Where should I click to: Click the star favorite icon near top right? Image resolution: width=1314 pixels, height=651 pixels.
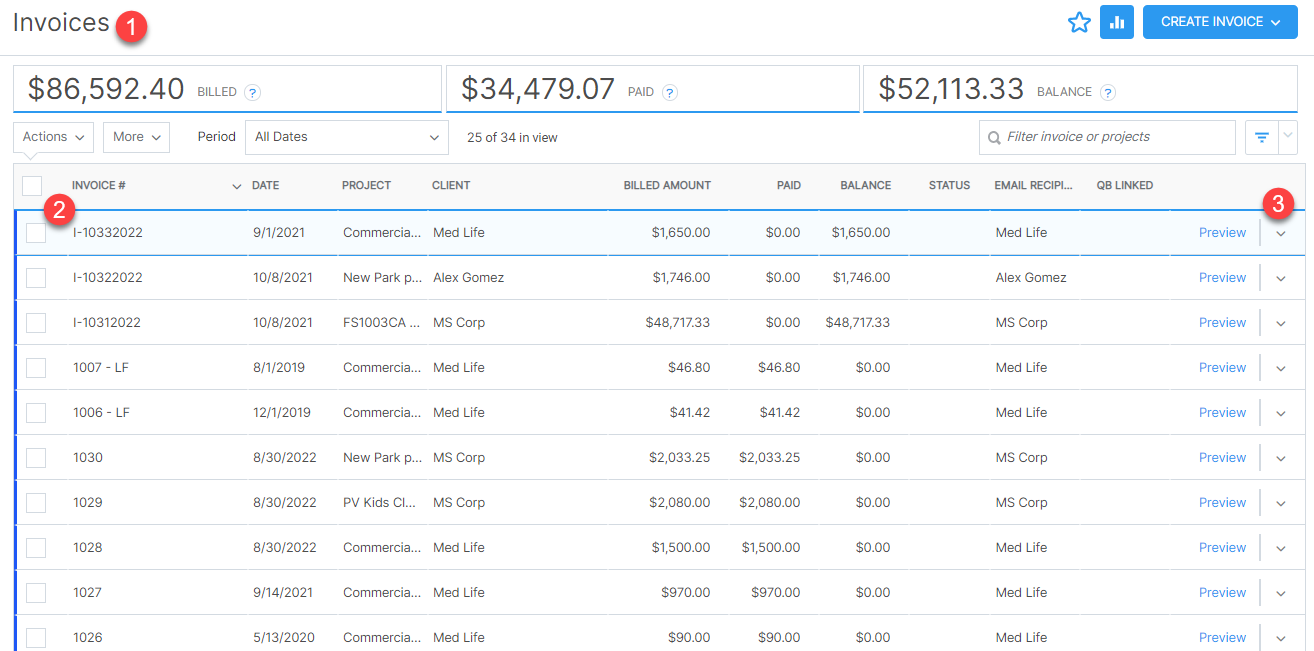(x=1079, y=21)
